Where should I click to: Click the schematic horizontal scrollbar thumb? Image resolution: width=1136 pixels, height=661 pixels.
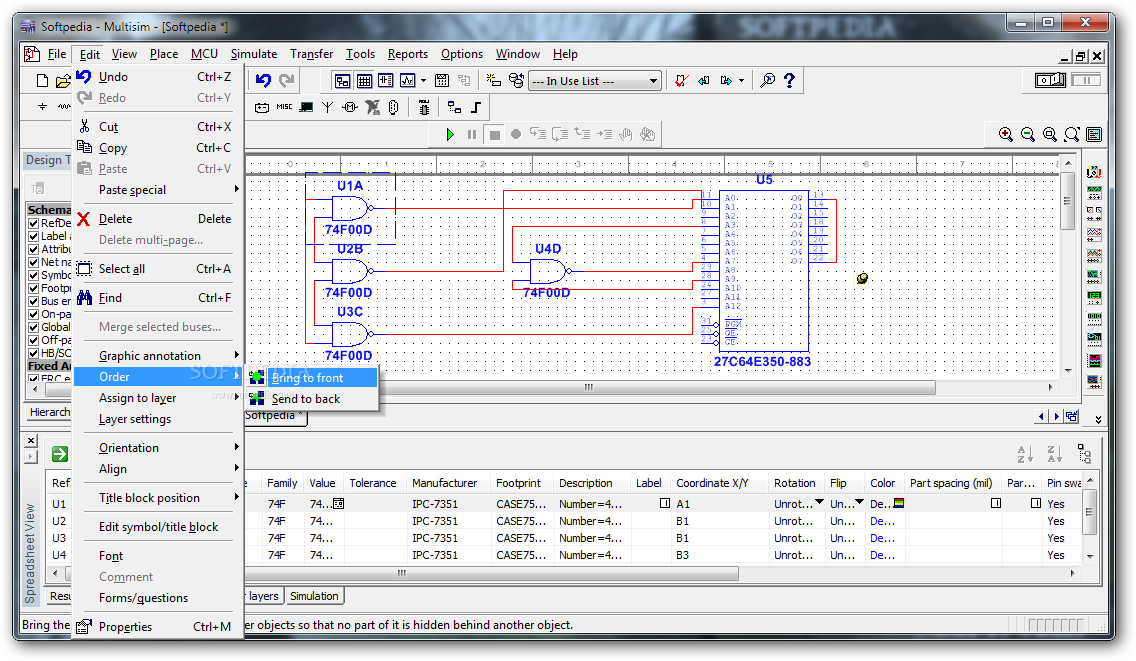click(587, 388)
